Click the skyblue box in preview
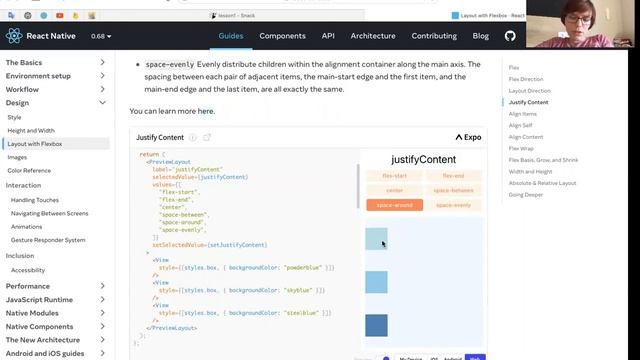This screenshot has width=640, height=360. (376, 282)
